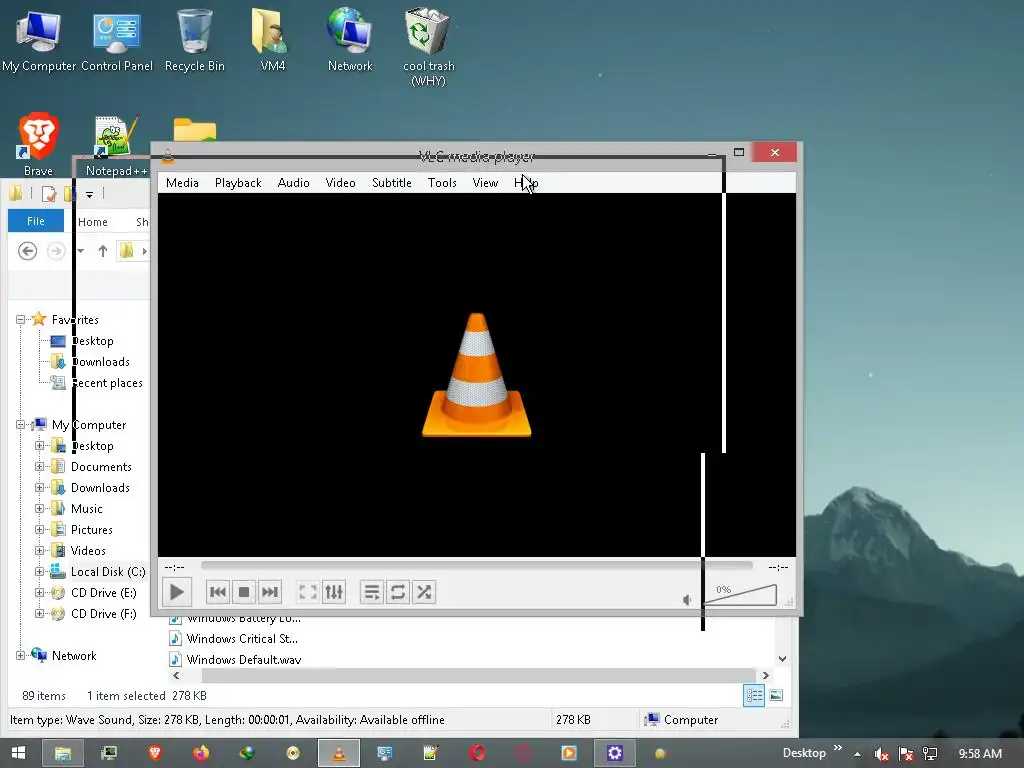
Task: Go back in File Explorer
Action: [27, 251]
